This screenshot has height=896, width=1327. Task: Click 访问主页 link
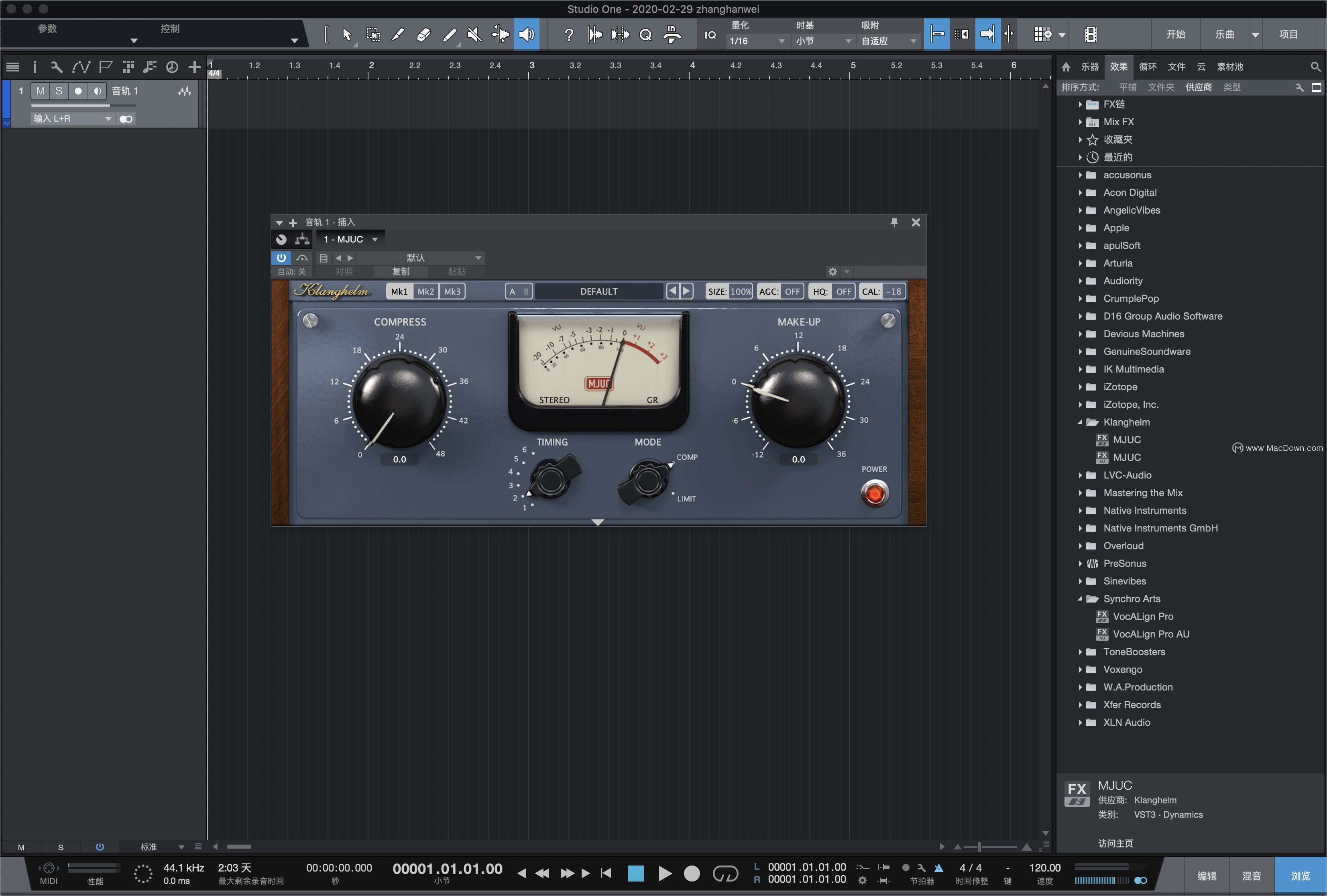coord(1115,843)
